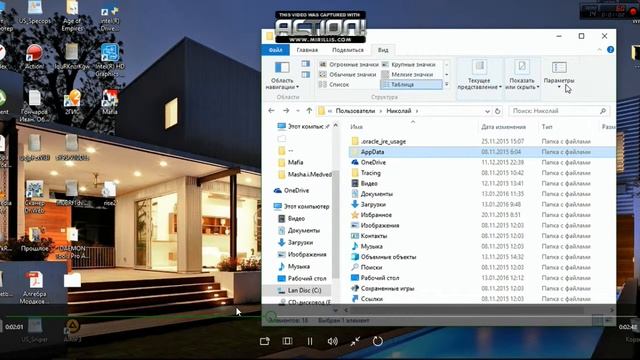Switch to the Главная ribbon tab
640x360 pixels.
pyautogui.click(x=307, y=50)
